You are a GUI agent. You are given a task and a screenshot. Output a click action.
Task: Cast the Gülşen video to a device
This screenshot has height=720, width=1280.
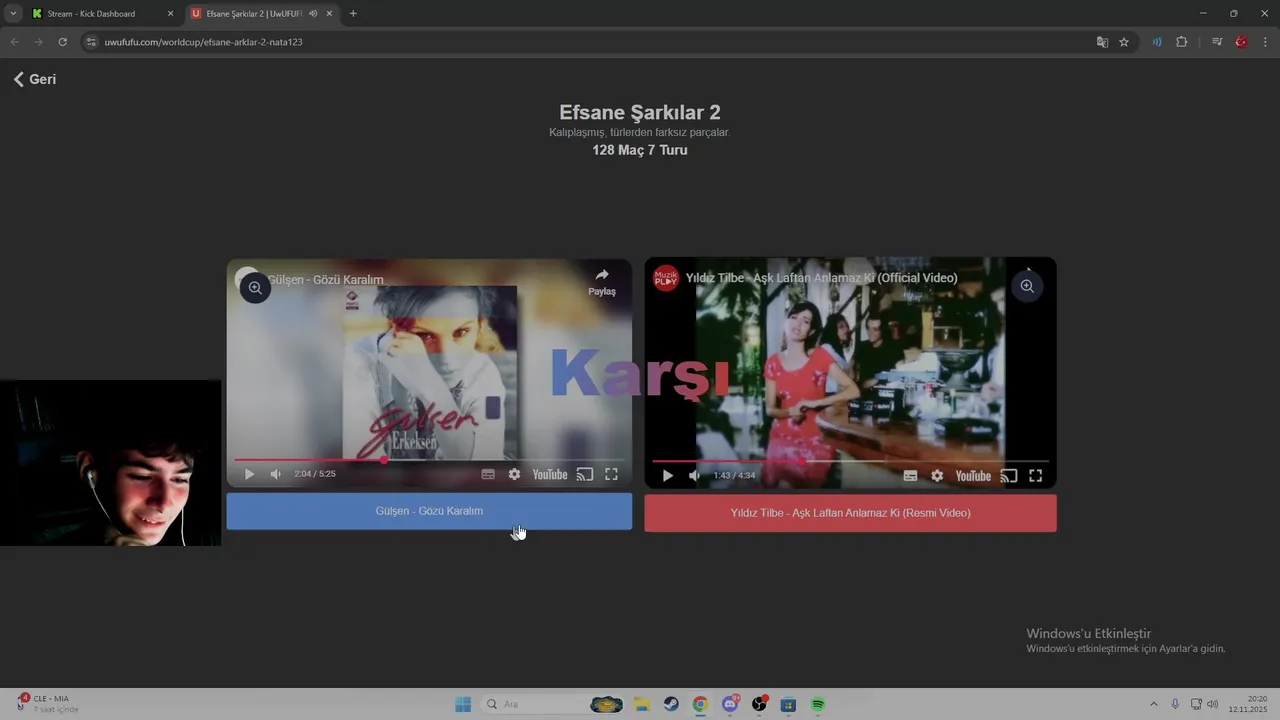585,474
